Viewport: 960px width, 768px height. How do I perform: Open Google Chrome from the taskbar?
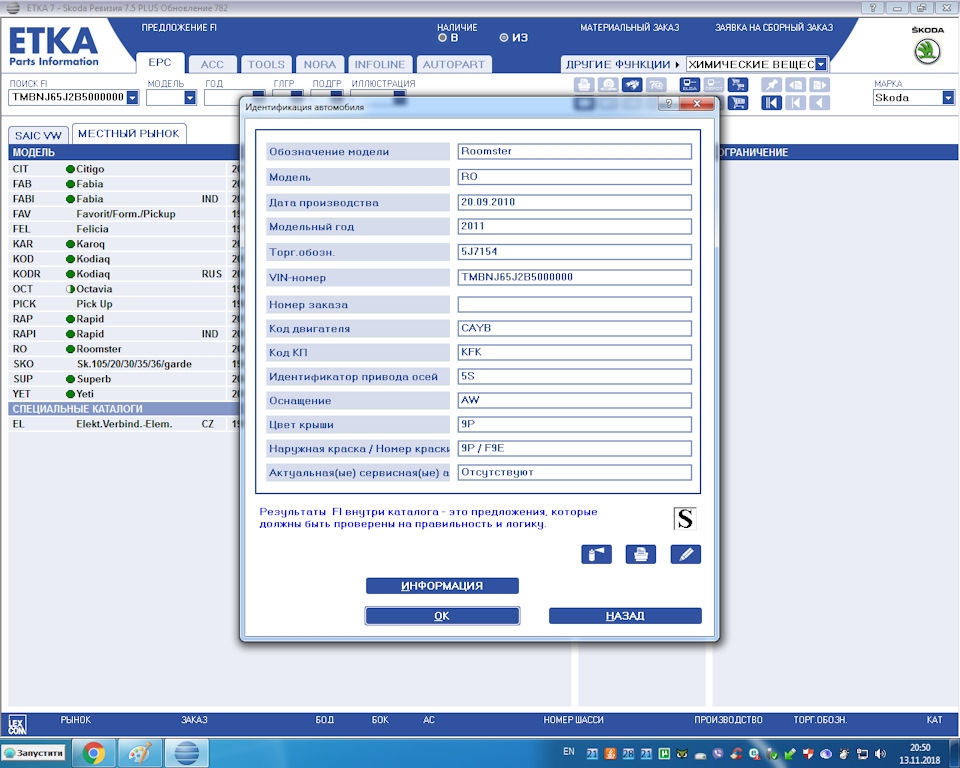coord(94,752)
